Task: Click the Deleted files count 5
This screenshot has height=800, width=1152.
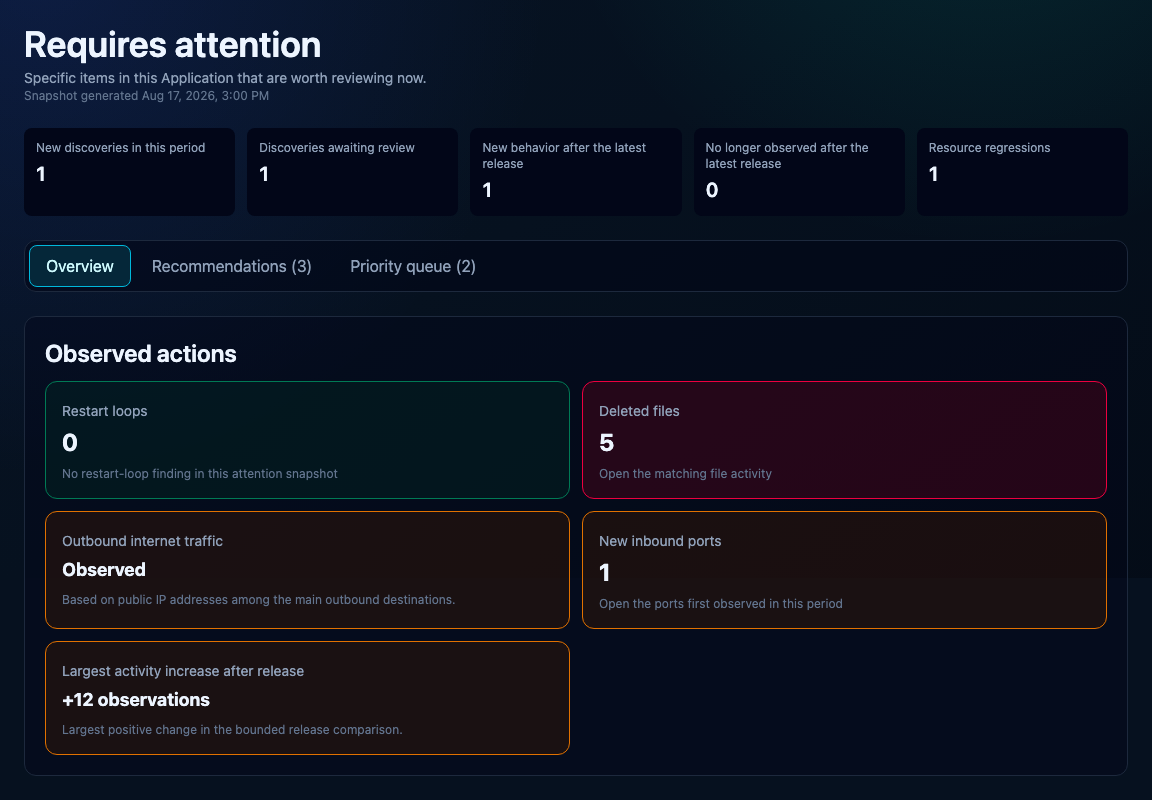Action: (x=607, y=443)
